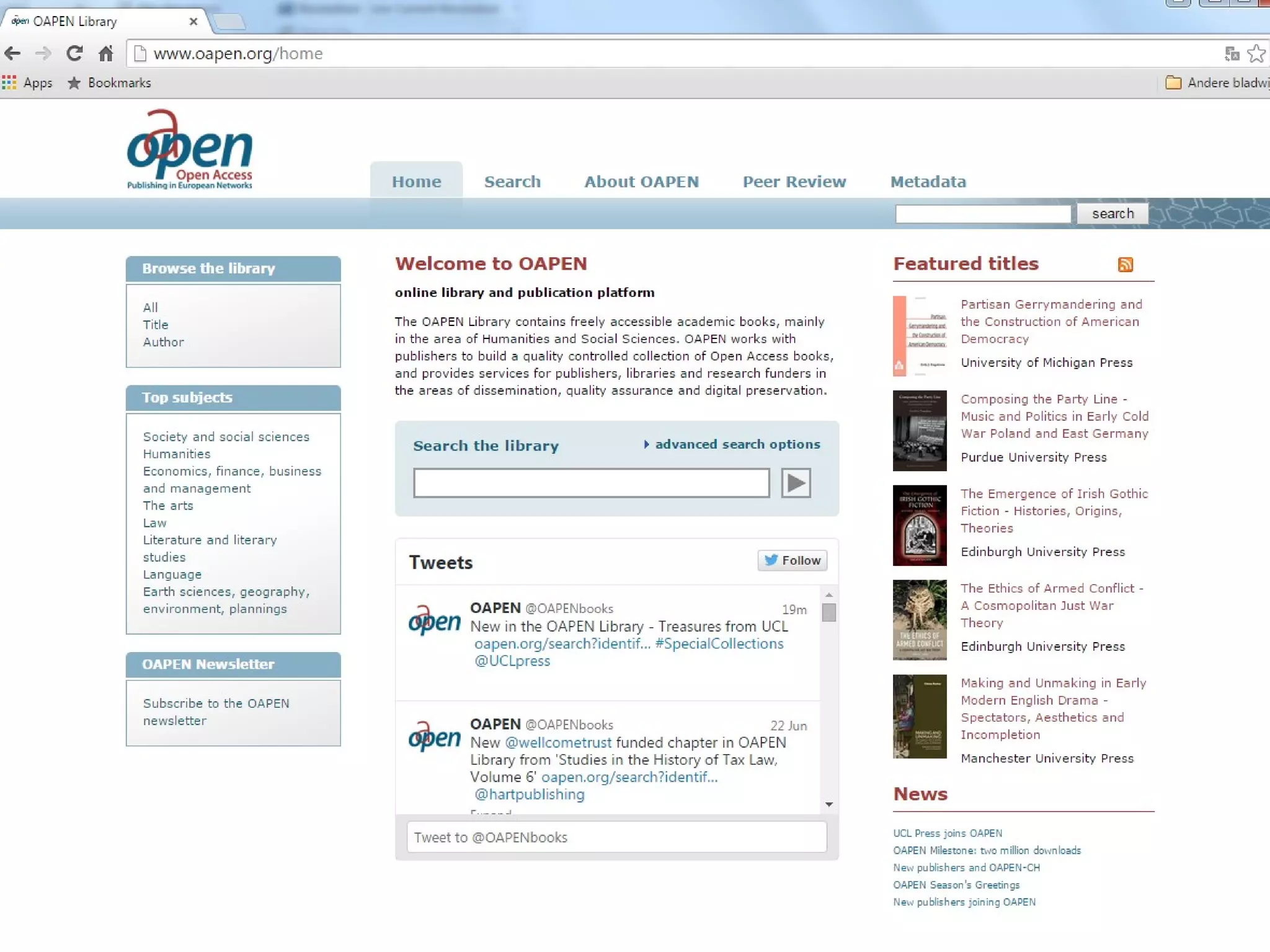Click the RSS feed icon beside Featured titles
The height and width of the screenshot is (952, 1270).
point(1125,265)
